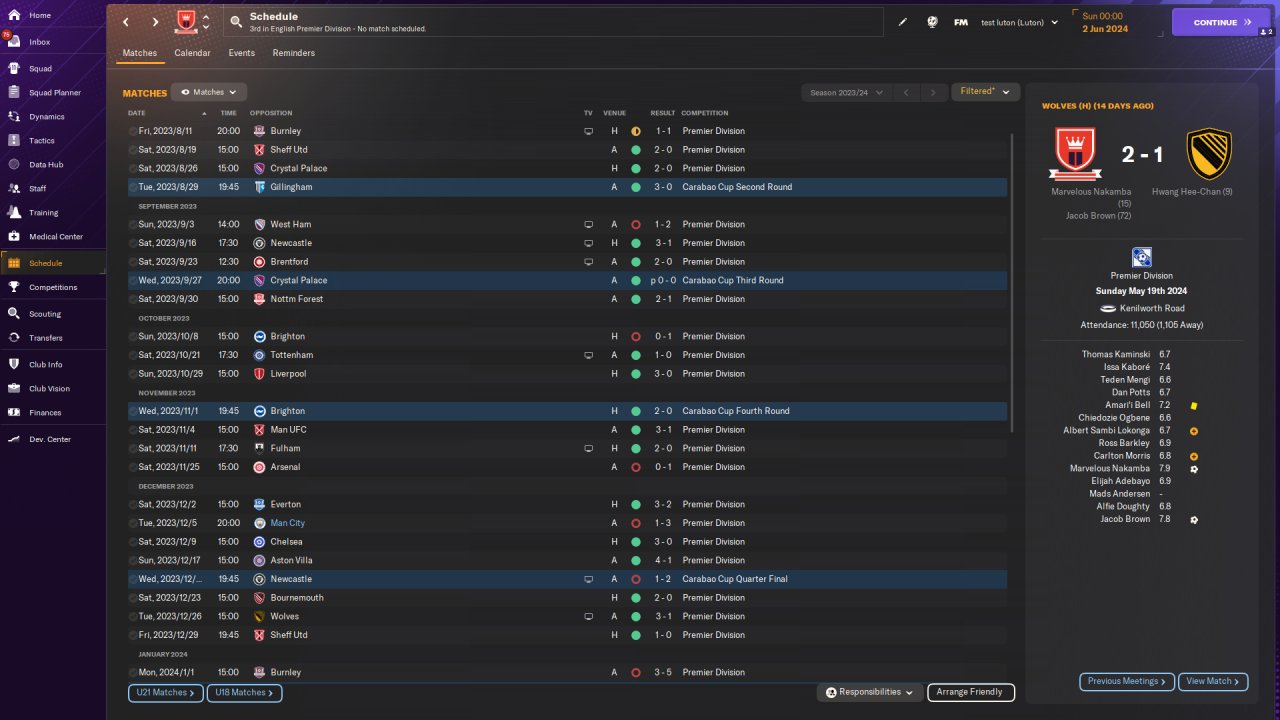1280x720 pixels.
Task: Switch to the Calendar tab
Action: click(192, 53)
